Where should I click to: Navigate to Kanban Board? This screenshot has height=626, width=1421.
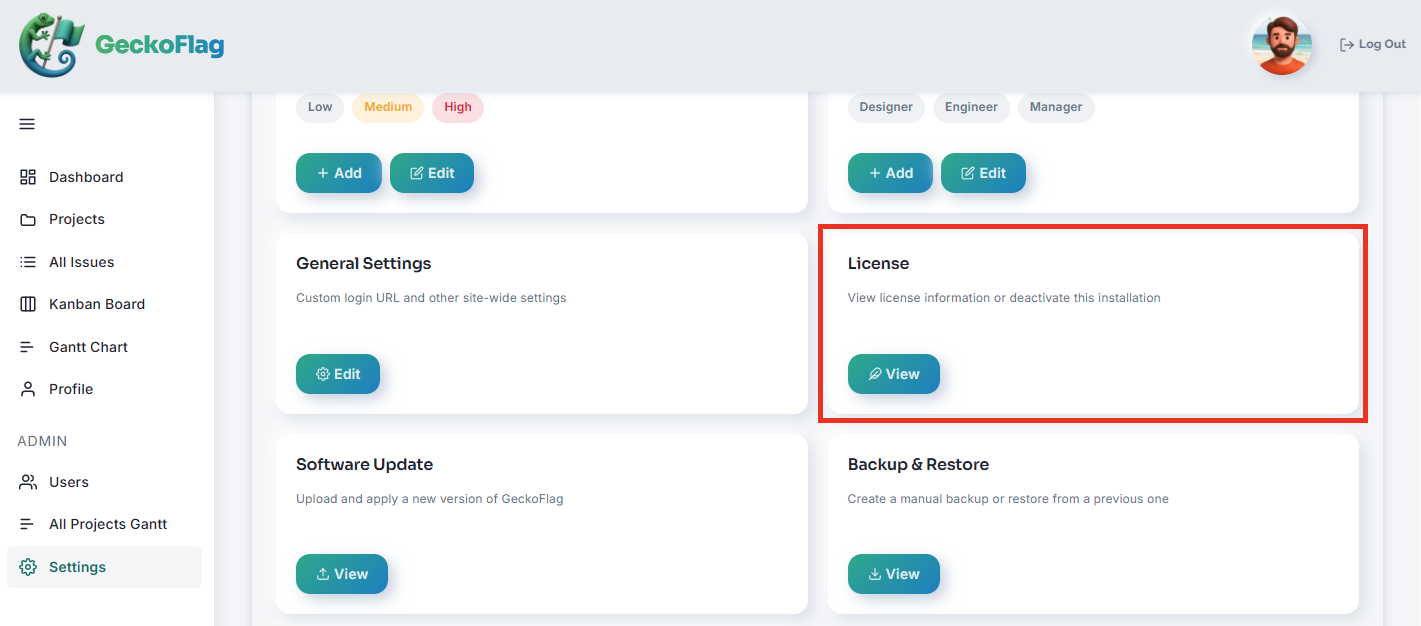click(104, 304)
